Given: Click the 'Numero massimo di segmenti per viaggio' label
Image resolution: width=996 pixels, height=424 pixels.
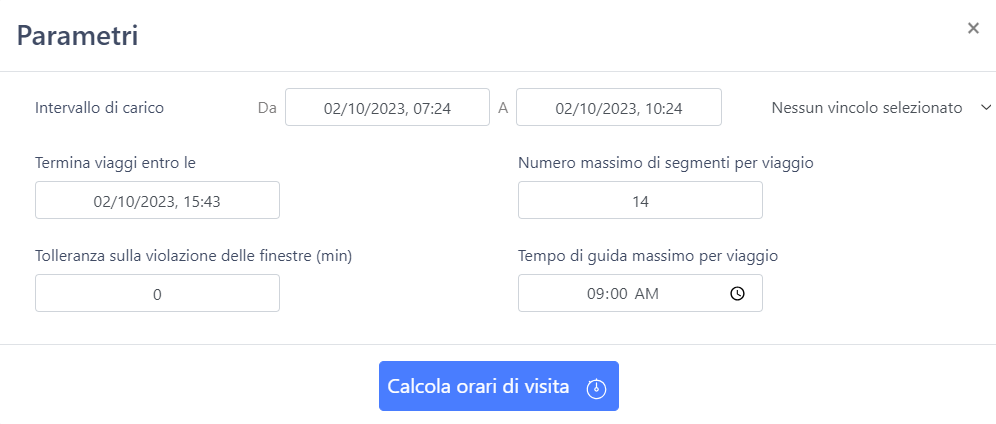Looking at the screenshot, I should click(x=666, y=163).
